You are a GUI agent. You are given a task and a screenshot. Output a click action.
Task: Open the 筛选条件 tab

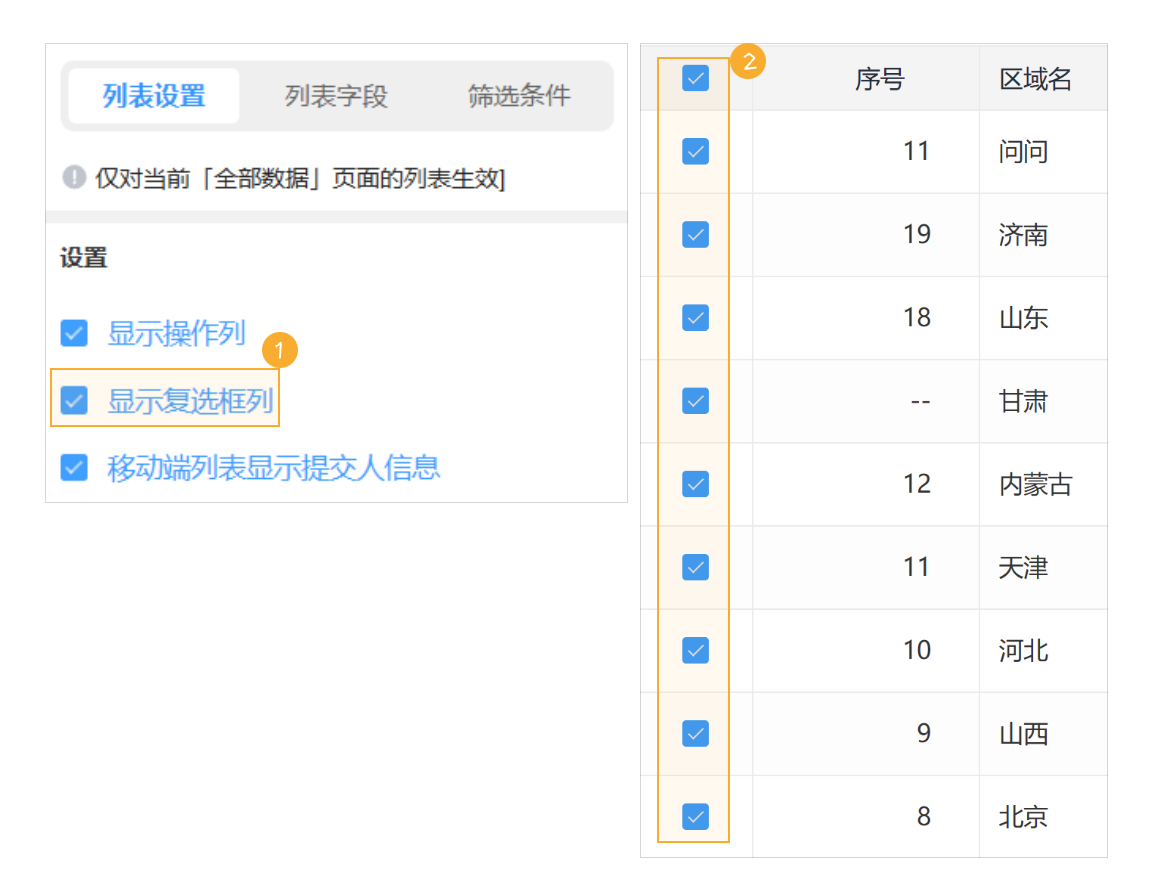click(x=517, y=95)
